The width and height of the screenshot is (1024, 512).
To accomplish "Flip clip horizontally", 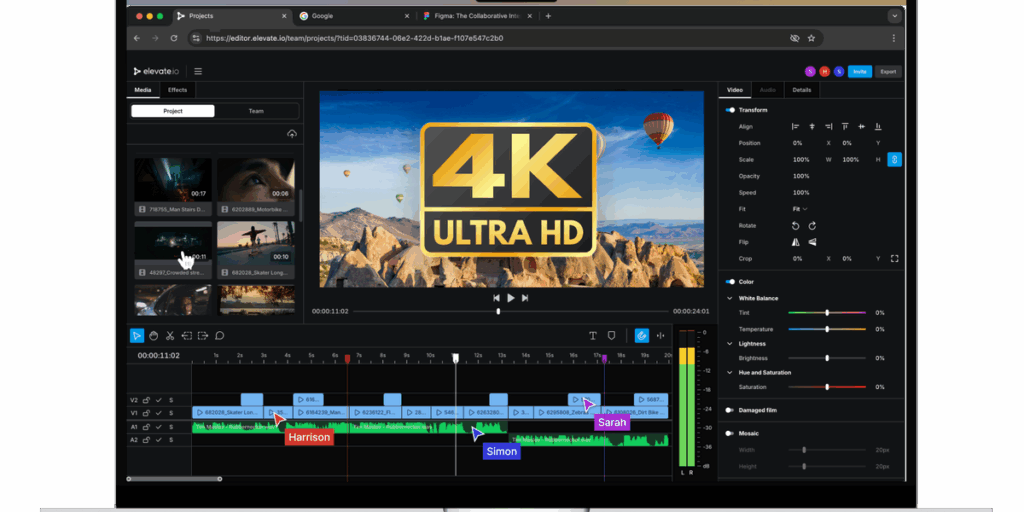I will (795, 242).
